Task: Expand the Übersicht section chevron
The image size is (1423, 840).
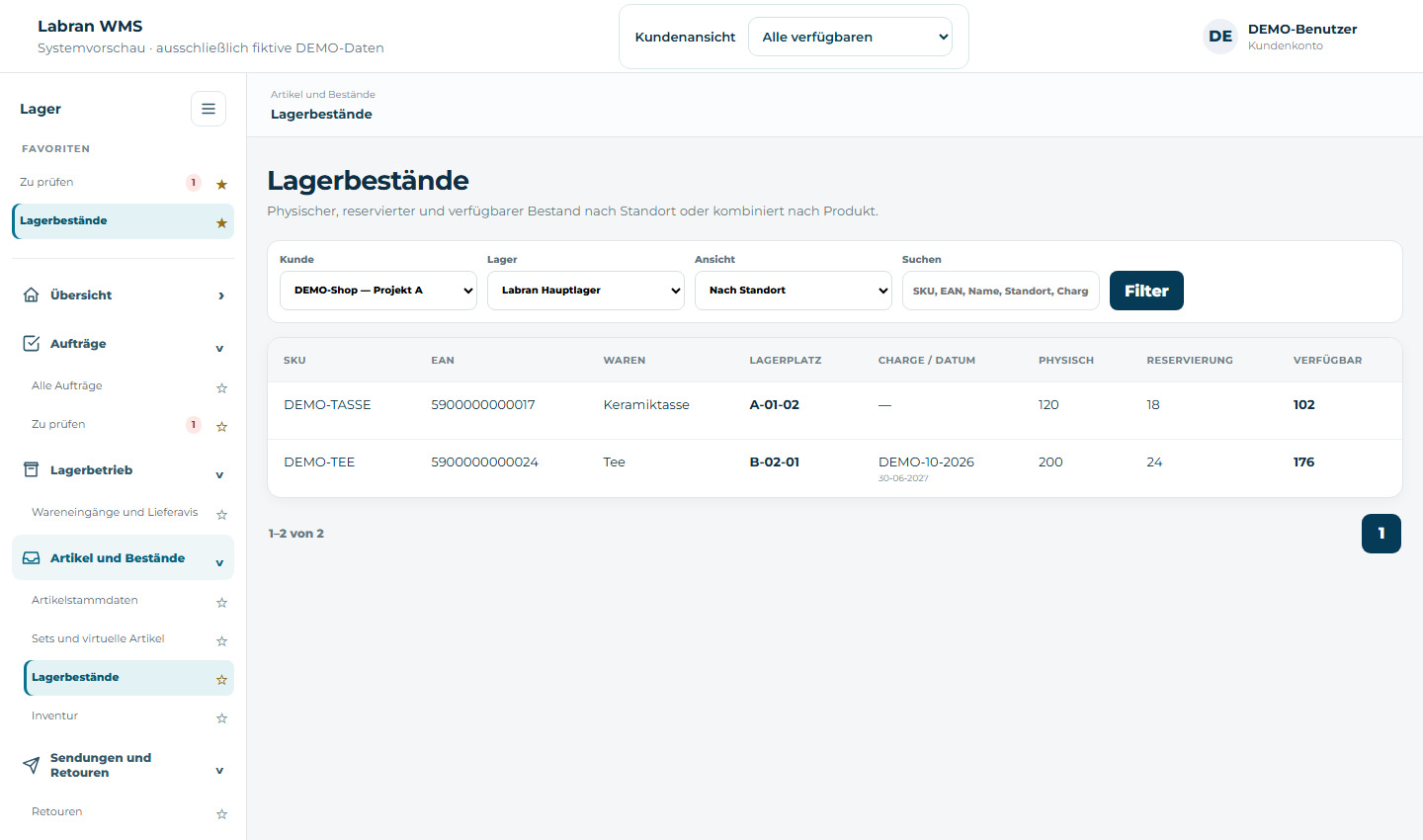Action: coord(220,295)
